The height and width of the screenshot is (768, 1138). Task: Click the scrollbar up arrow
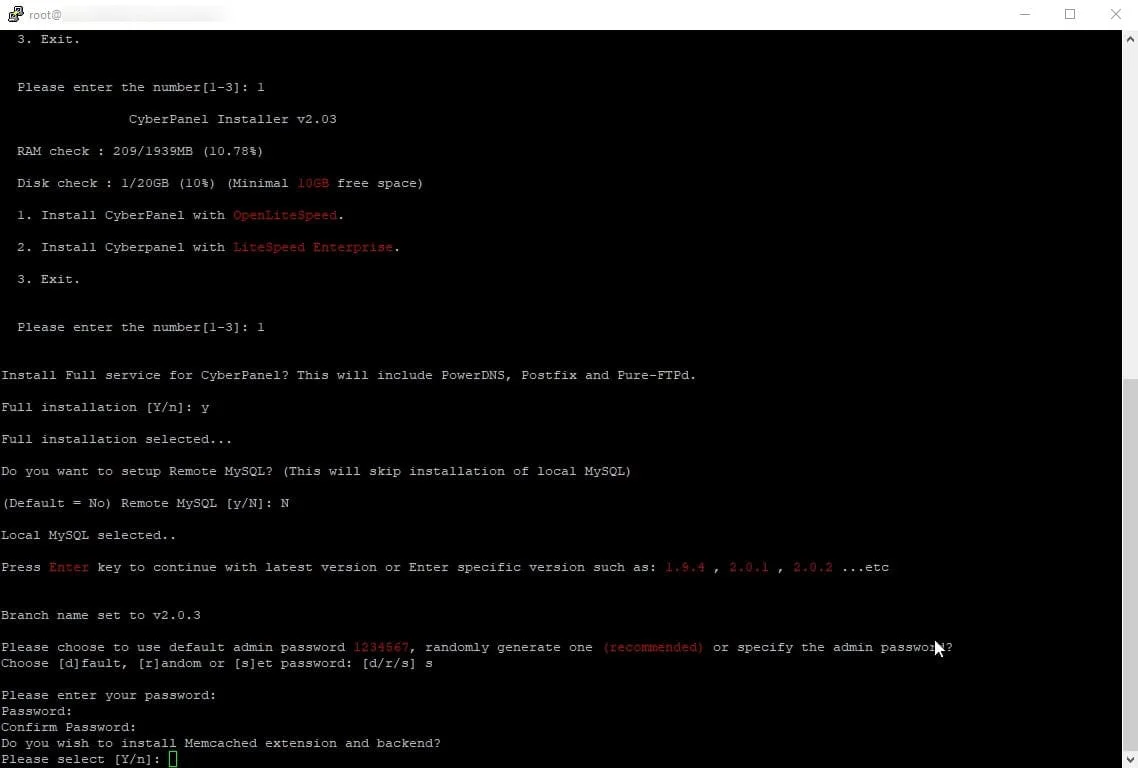(x=1129, y=38)
